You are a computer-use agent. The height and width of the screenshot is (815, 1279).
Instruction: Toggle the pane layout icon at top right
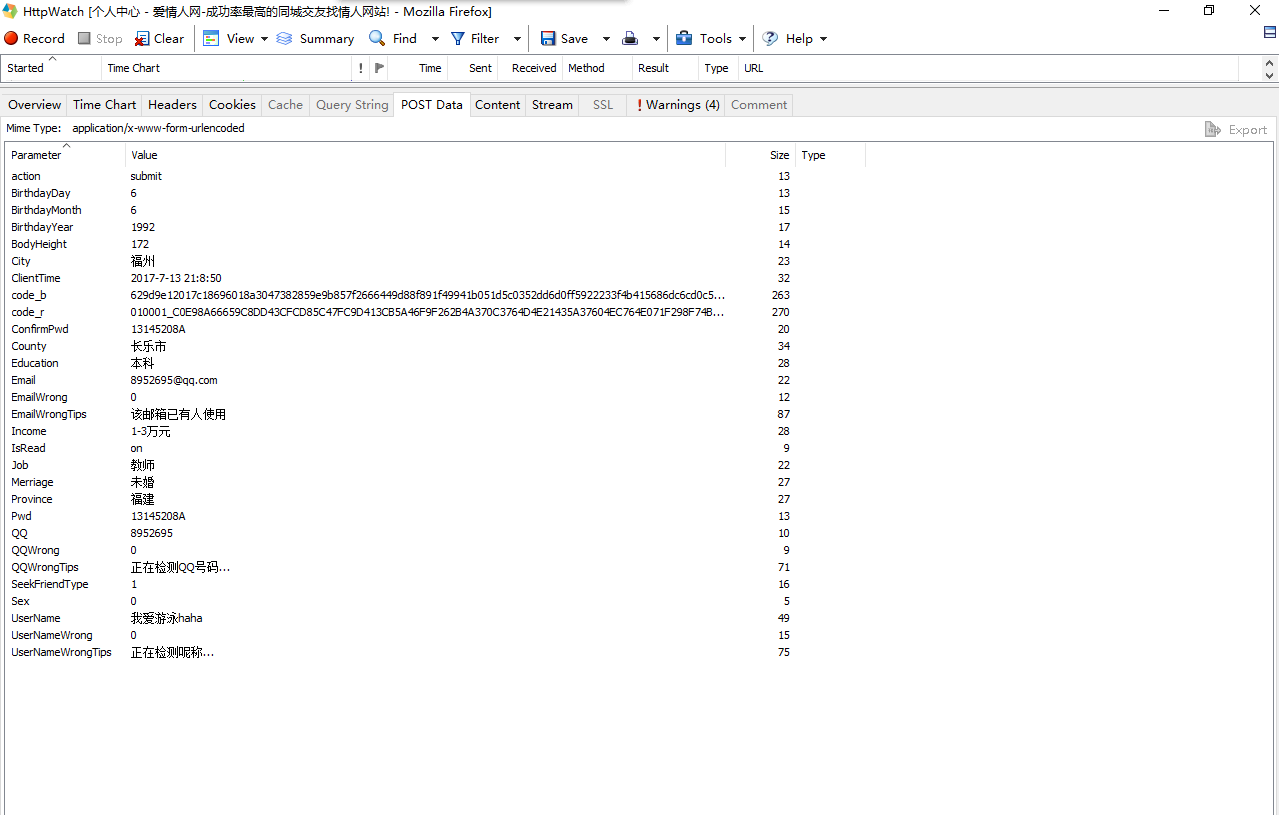[x=1270, y=32]
